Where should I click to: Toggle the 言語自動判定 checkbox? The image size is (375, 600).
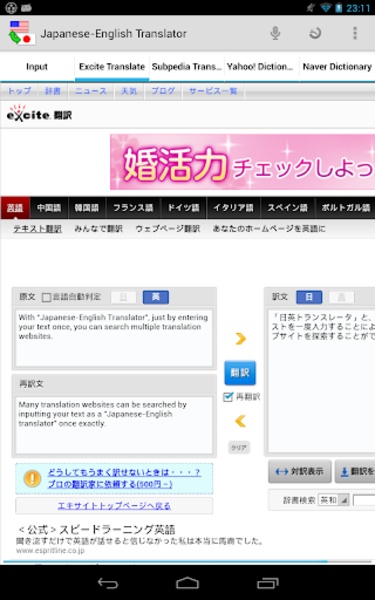pyautogui.click(x=46, y=297)
